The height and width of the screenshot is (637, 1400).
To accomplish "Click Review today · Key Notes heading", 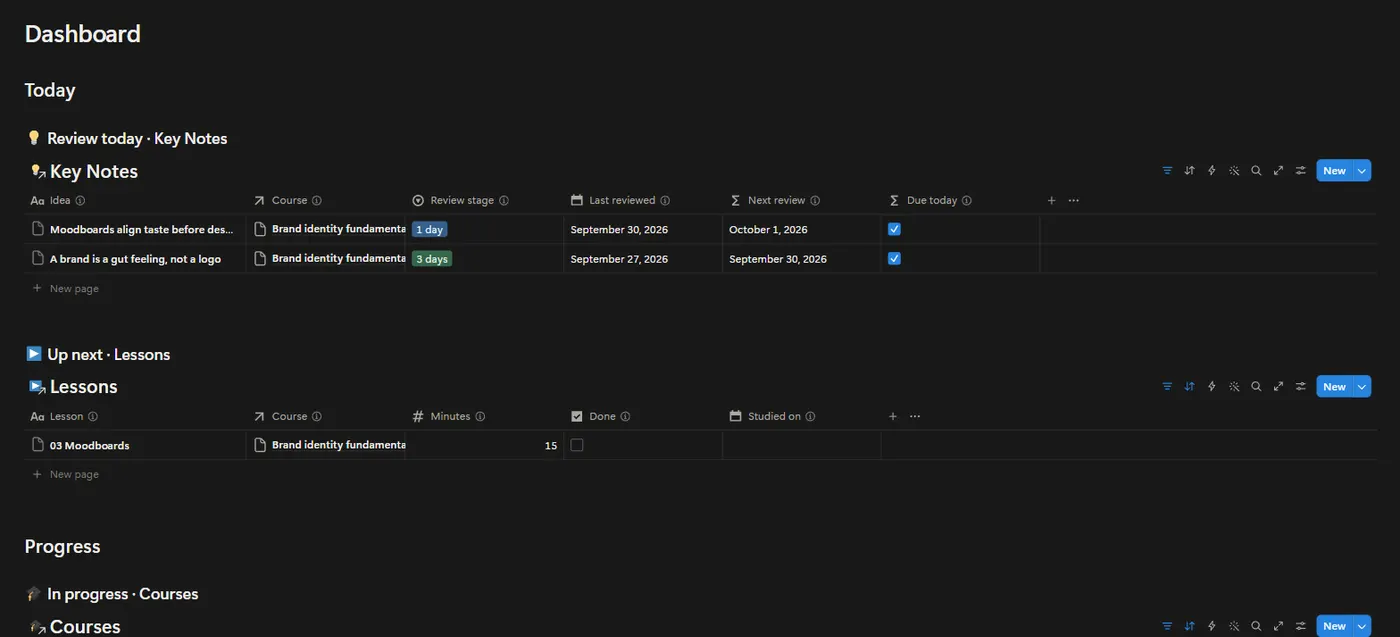I will pos(137,139).
